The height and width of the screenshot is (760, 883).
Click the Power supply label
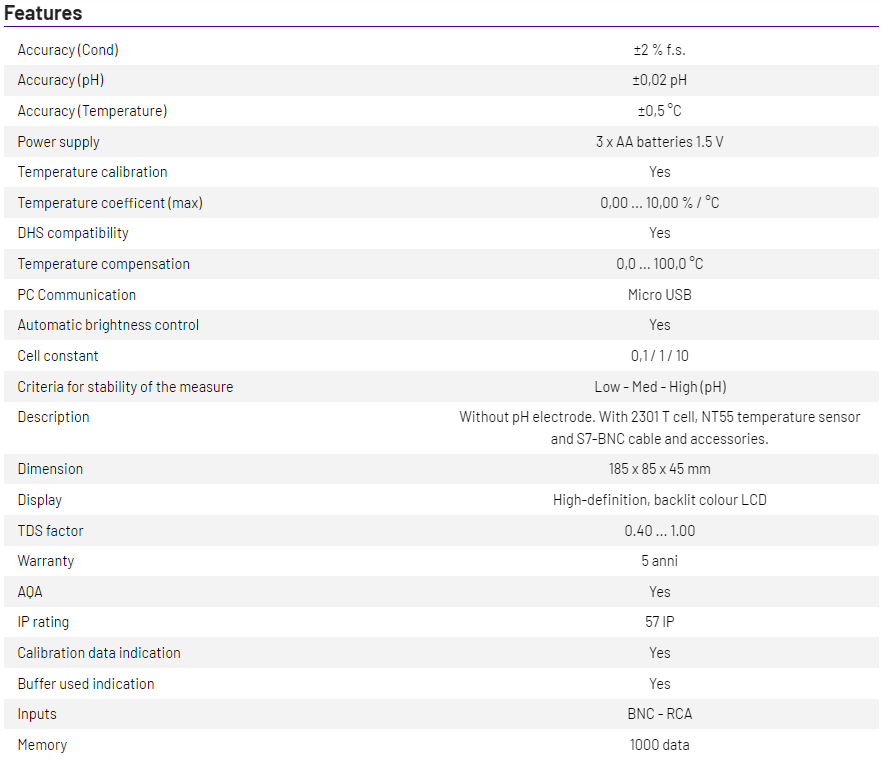(x=58, y=142)
